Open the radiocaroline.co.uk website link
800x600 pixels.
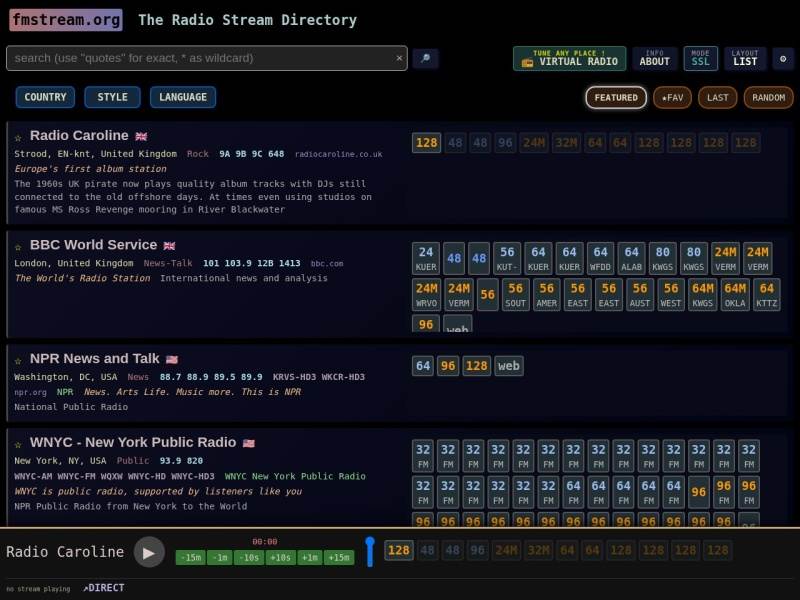pos(338,154)
